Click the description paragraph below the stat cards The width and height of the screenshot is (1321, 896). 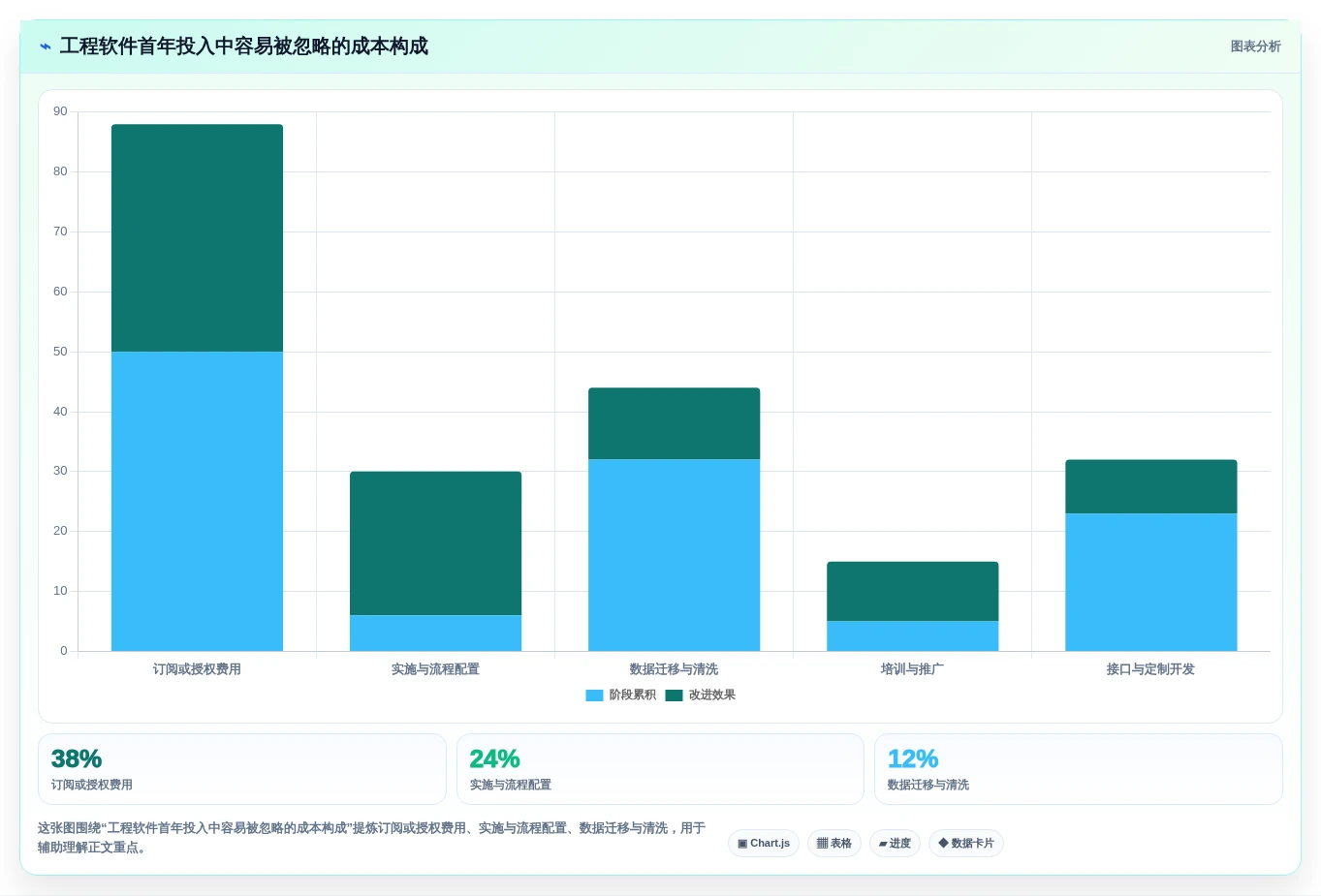tap(371, 838)
